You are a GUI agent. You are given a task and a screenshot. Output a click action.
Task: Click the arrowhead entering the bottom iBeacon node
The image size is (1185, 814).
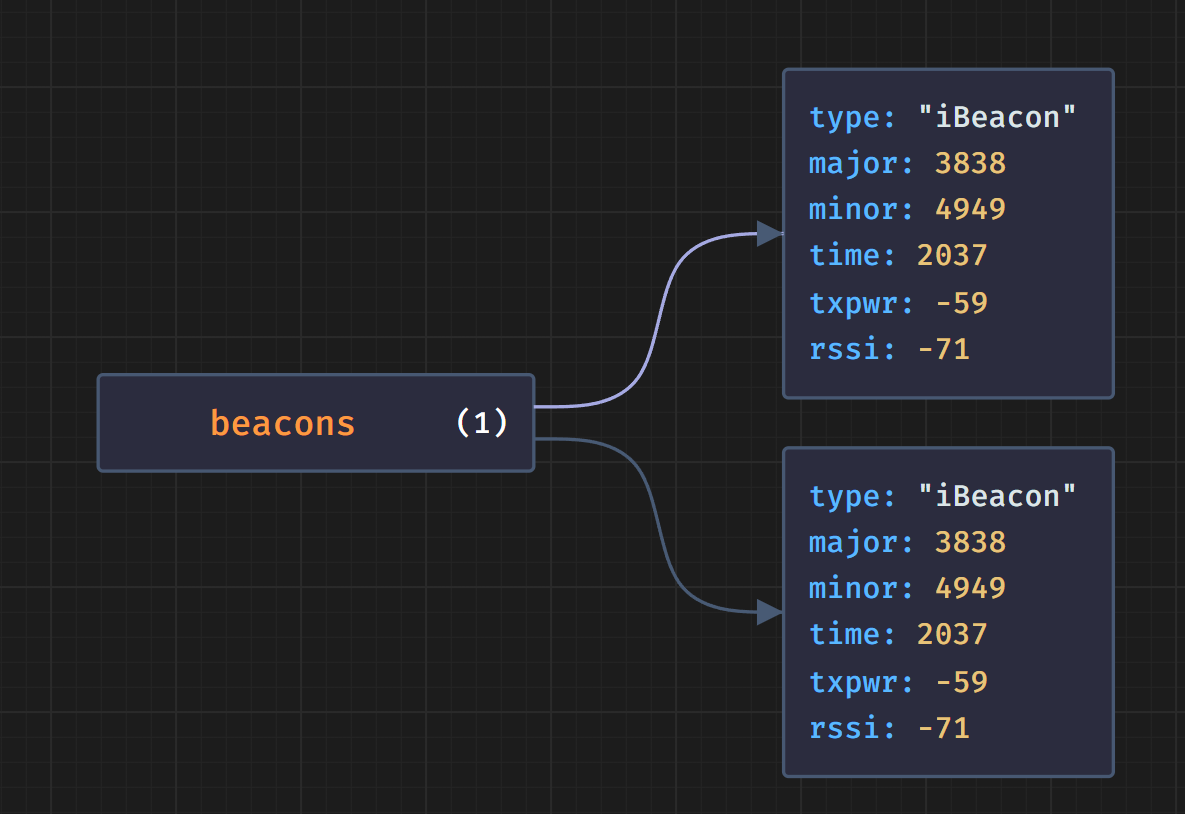point(769,612)
